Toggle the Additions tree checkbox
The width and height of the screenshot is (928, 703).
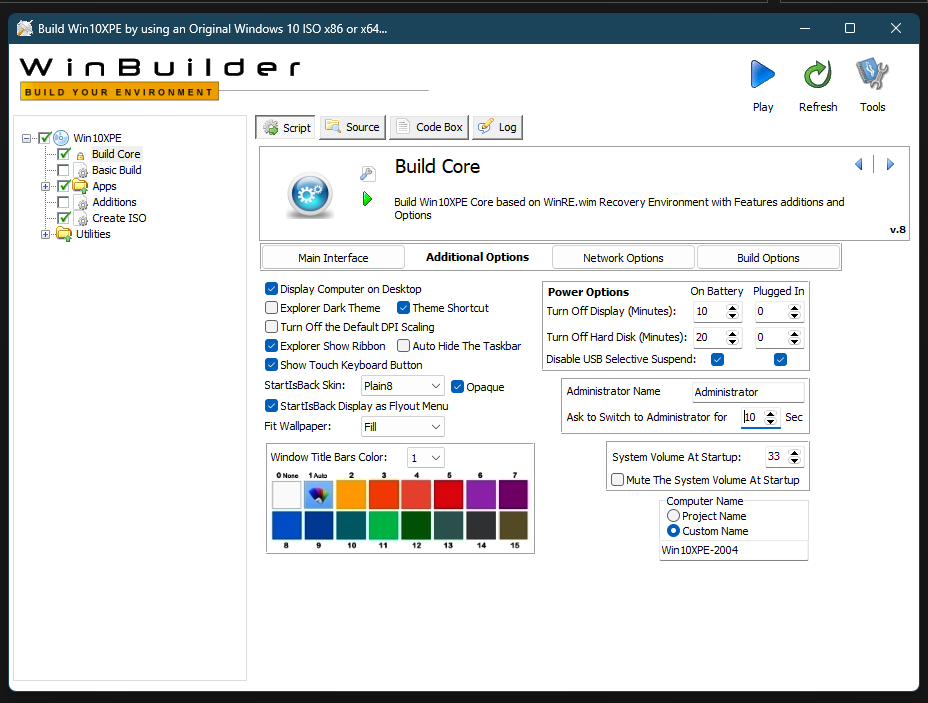(x=63, y=202)
